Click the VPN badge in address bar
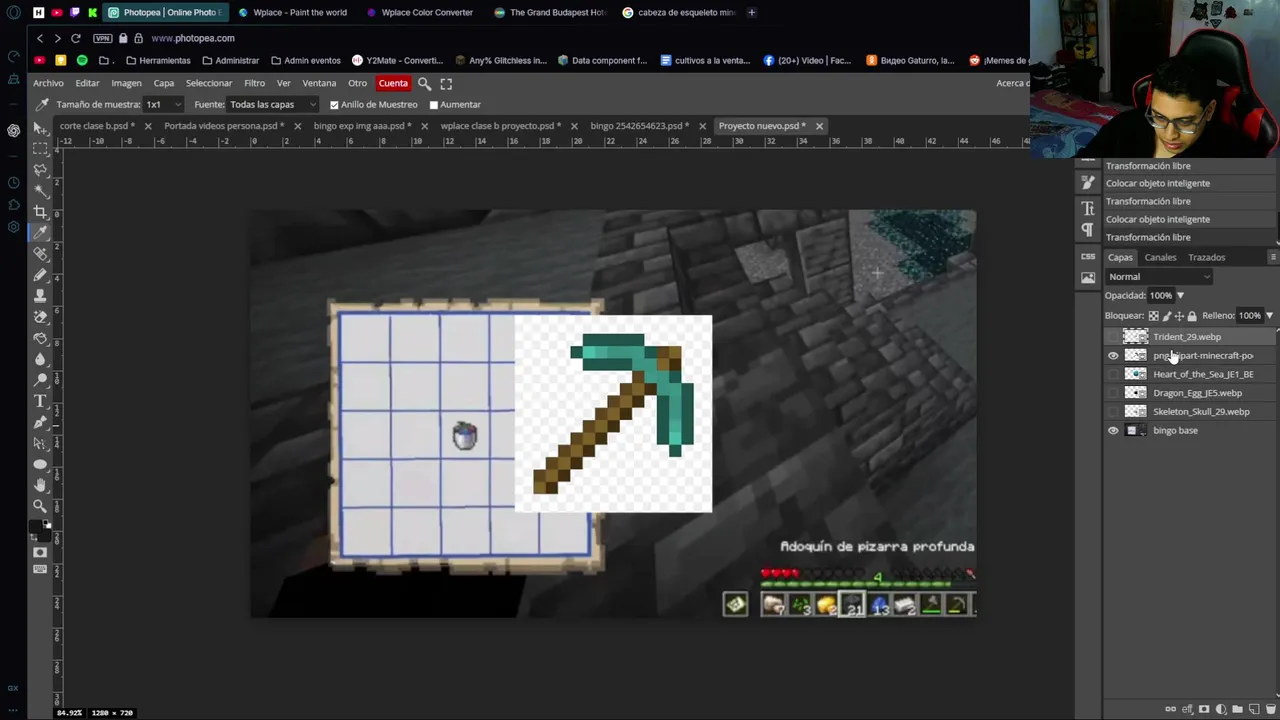This screenshot has height=720, width=1280. (103, 38)
